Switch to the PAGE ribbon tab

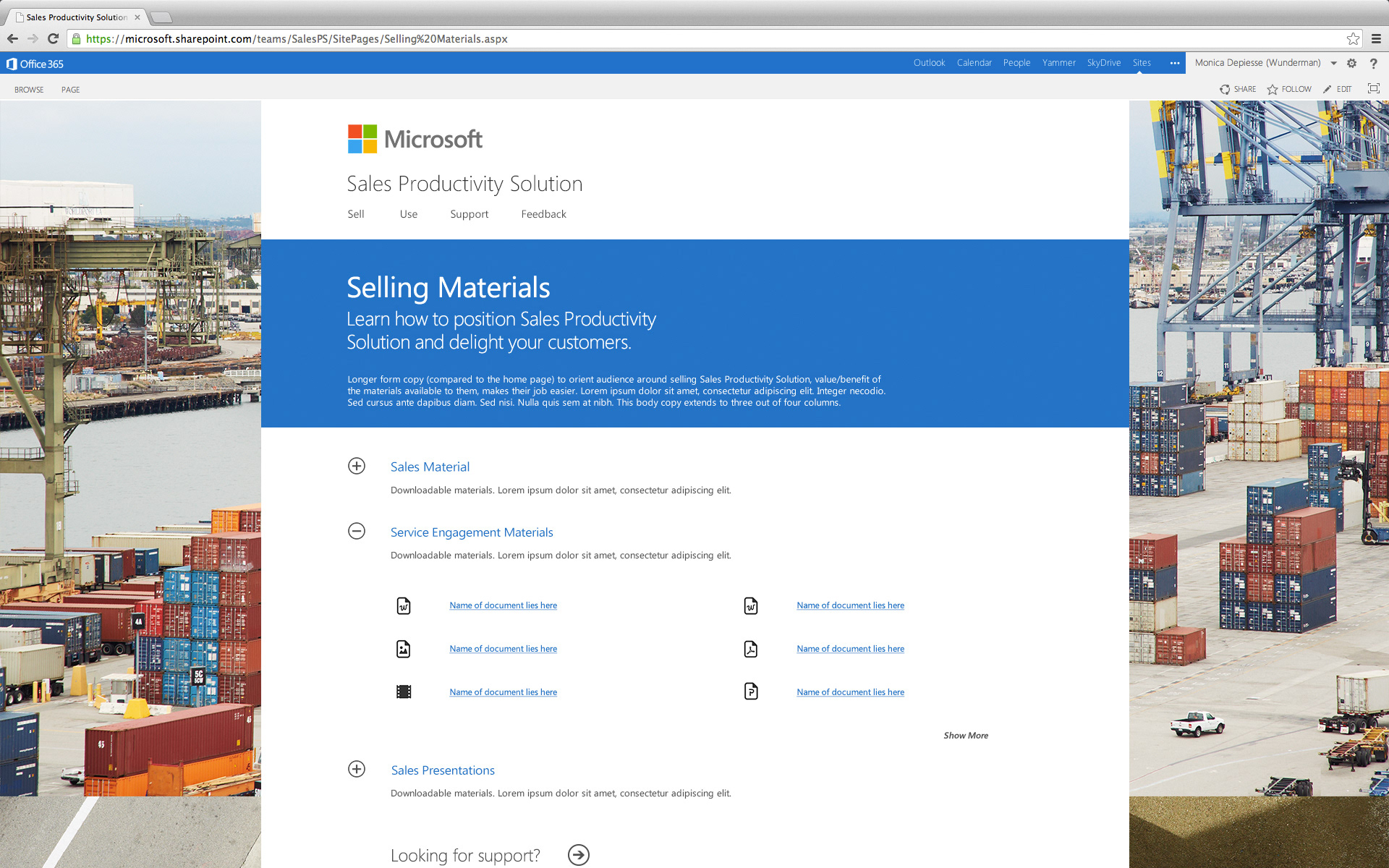point(71,90)
